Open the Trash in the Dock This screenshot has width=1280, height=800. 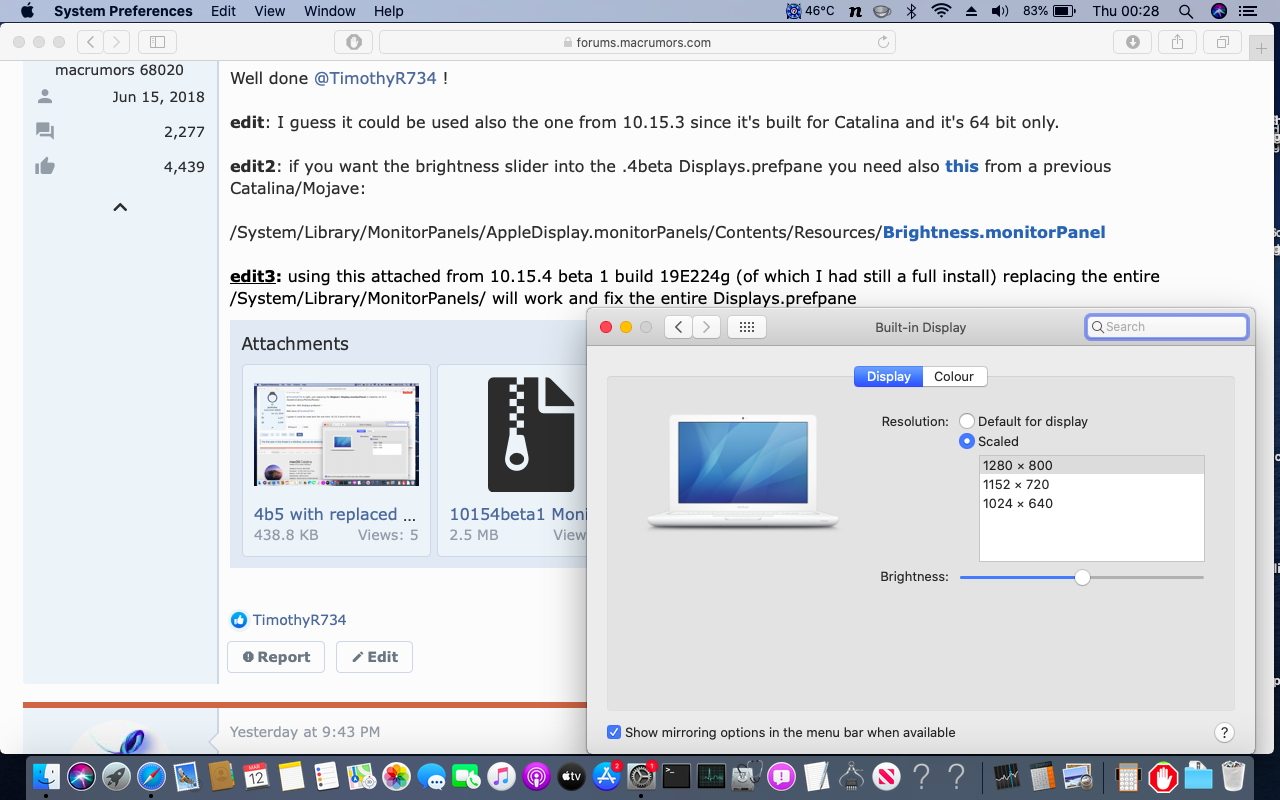(x=1233, y=775)
